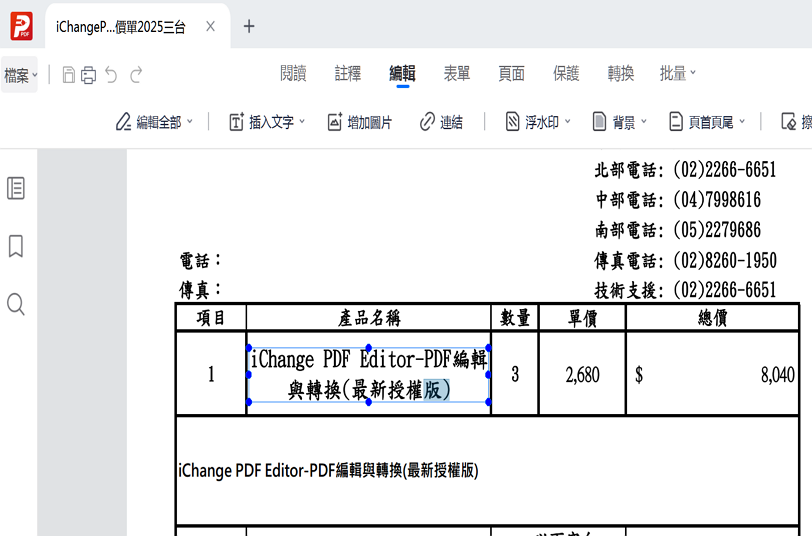The image size is (812, 536).
Task: Open the search sidebar panel
Action: pos(16,305)
